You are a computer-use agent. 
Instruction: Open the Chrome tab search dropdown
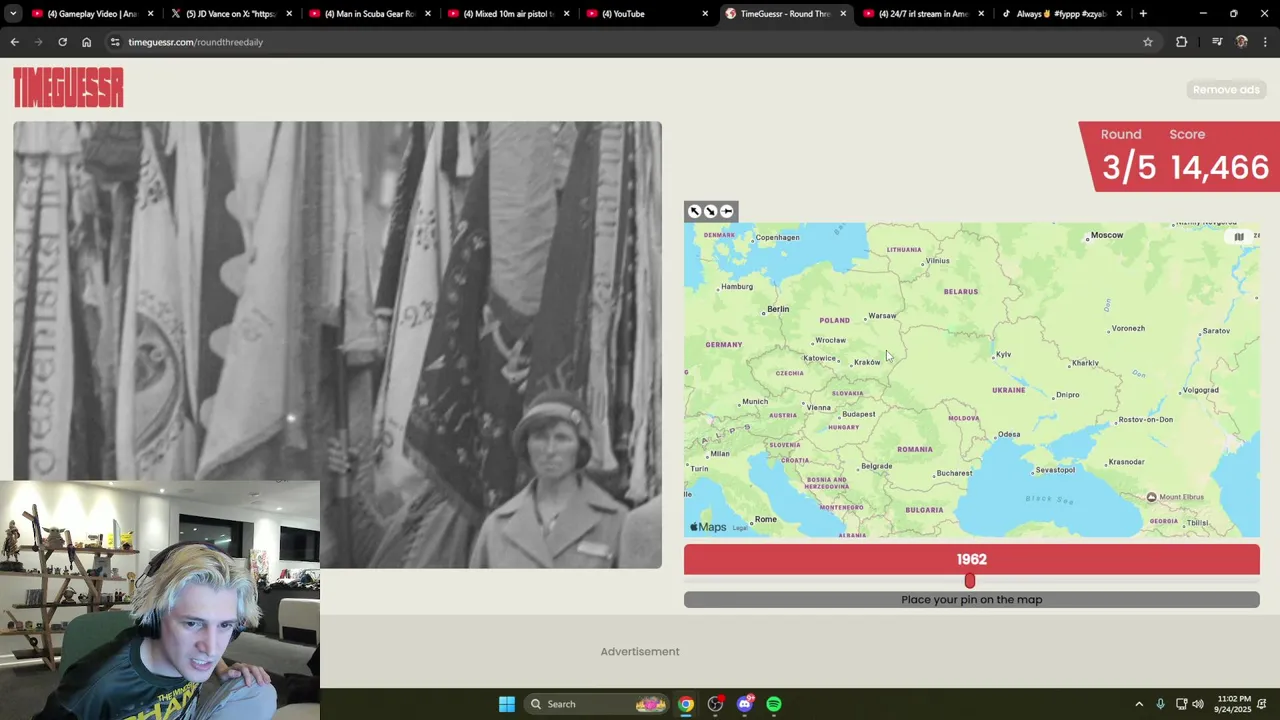pos(13,14)
